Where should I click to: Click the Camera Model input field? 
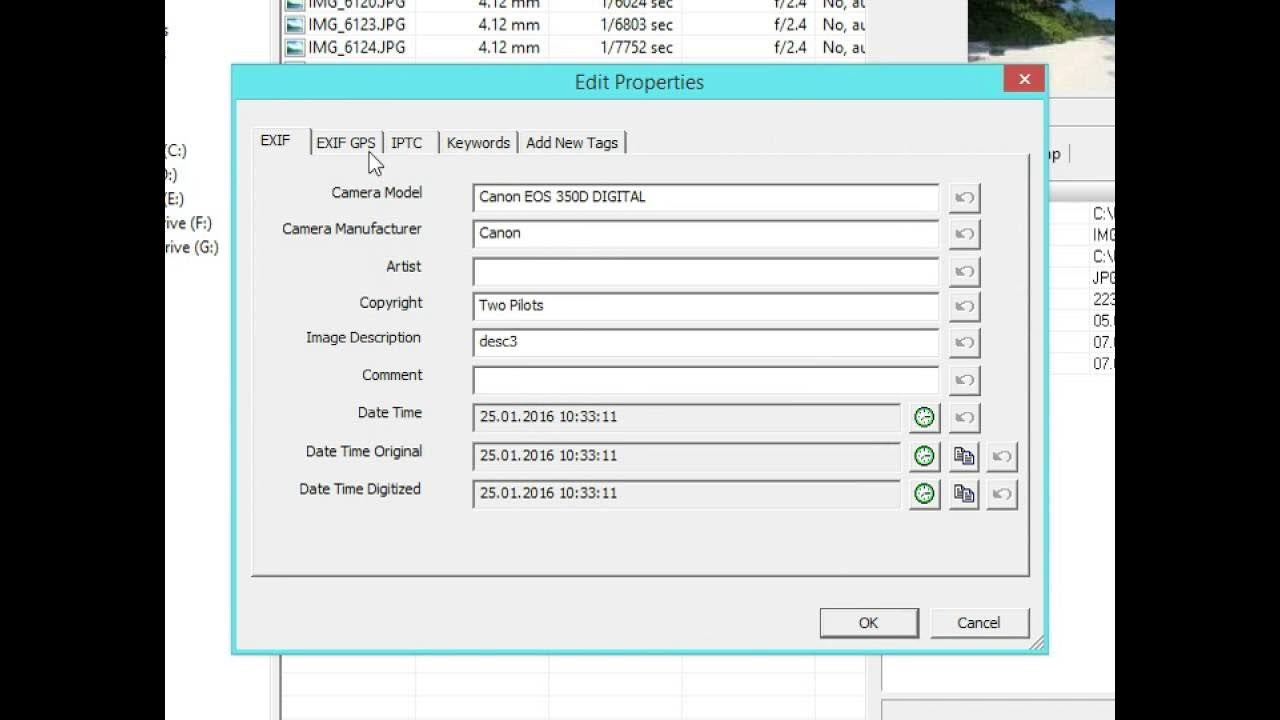[706, 197]
